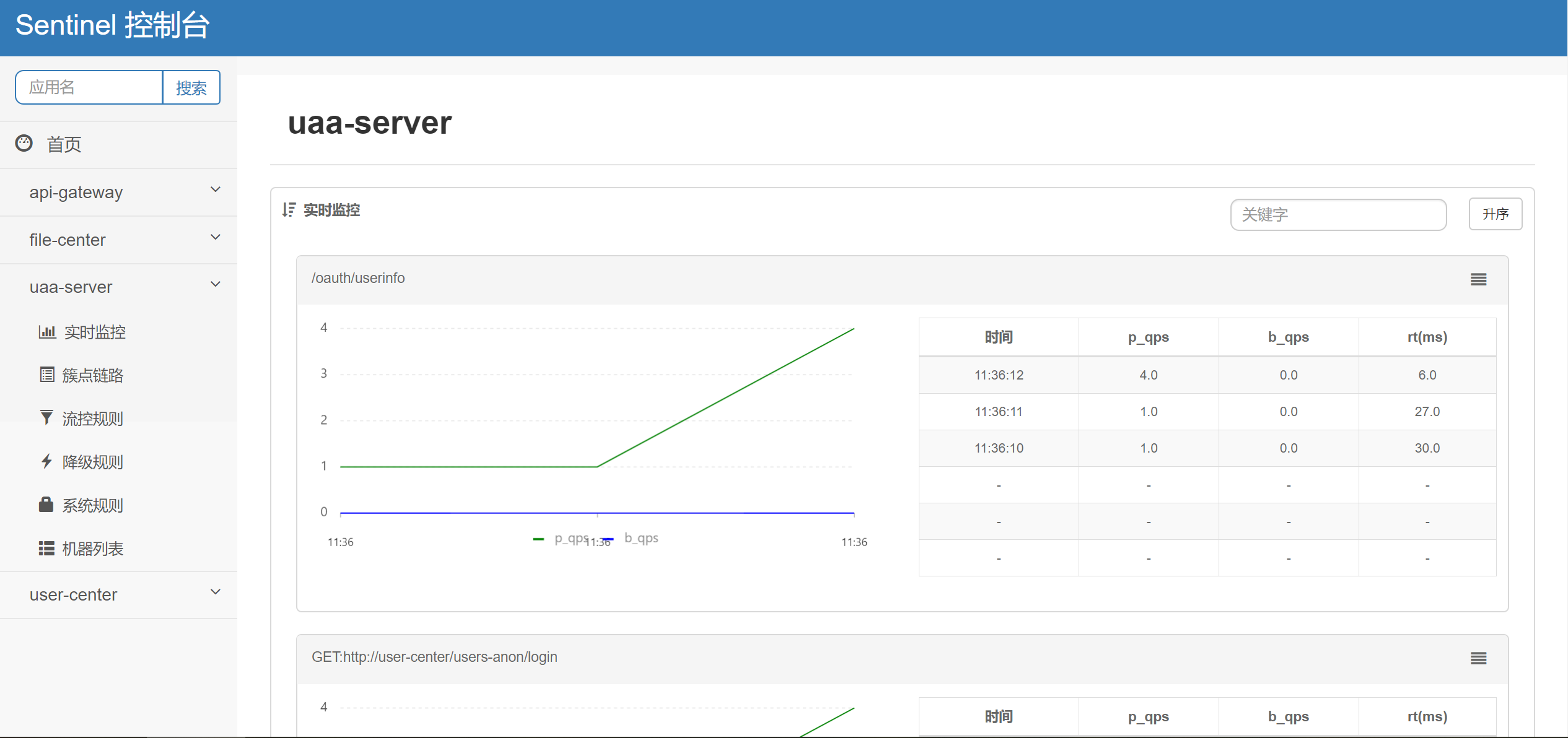Click the bar chart icon for 实时监控
Screen dimensions: 1568x738
click(47, 332)
